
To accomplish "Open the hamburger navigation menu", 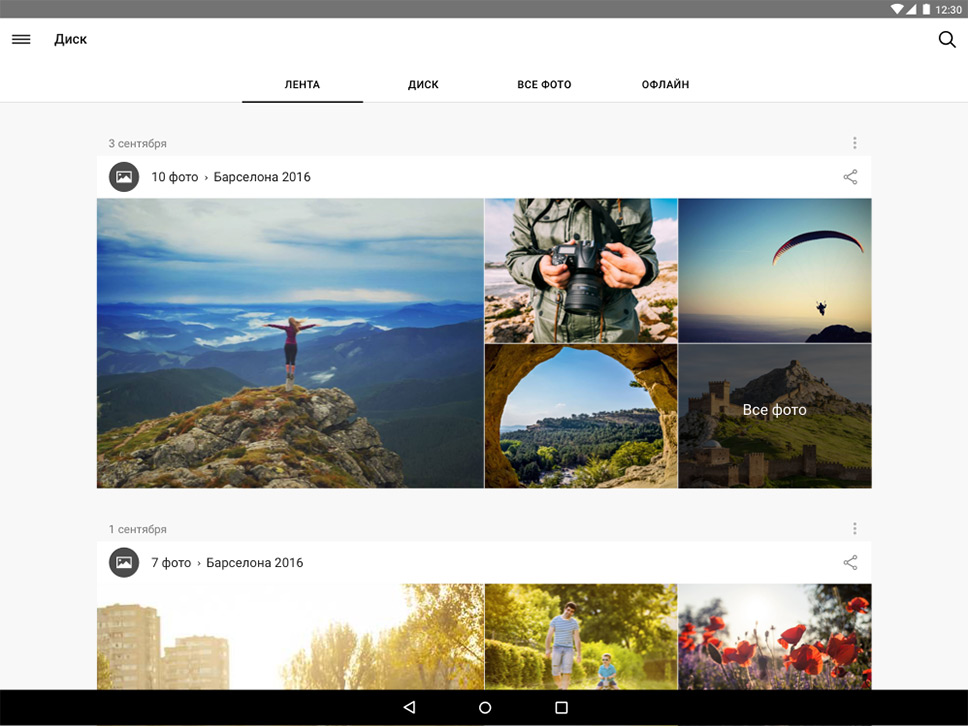I will click(x=21, y=40).
